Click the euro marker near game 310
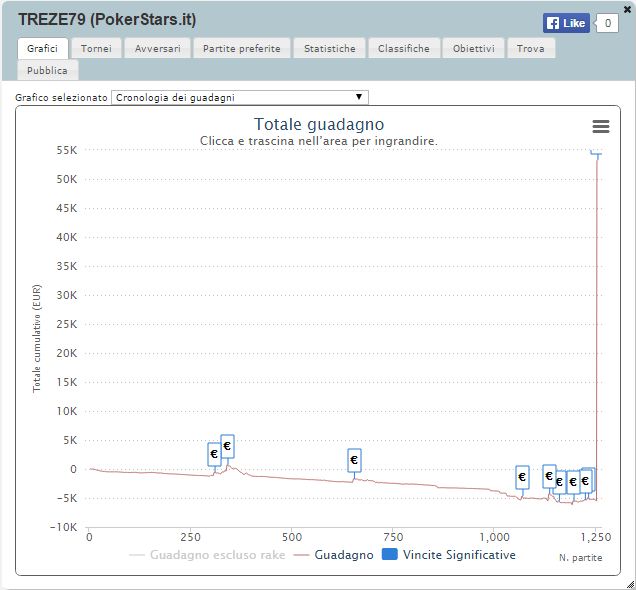This screenshot has height=590, width=636. 214,454
